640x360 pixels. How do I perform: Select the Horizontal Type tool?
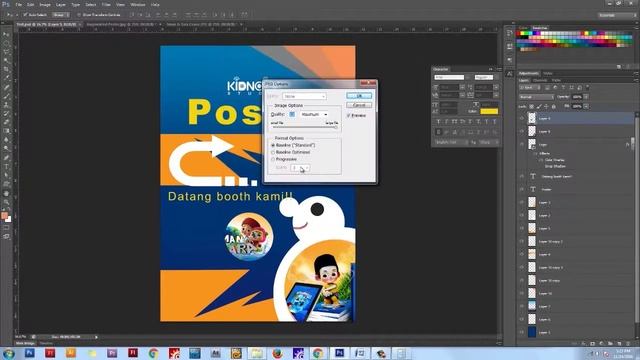[6, 167]
